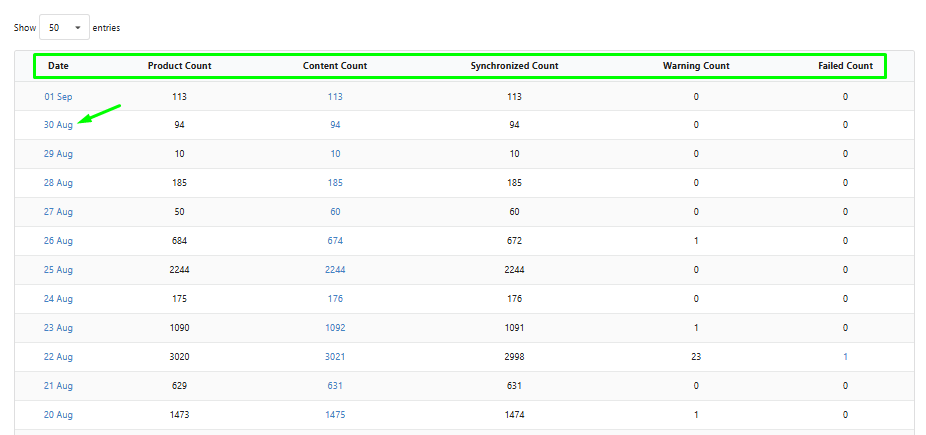926x435 pixels.
Task: Select Product Count 629 in 21 Aug row
Action: pos(180,386)
